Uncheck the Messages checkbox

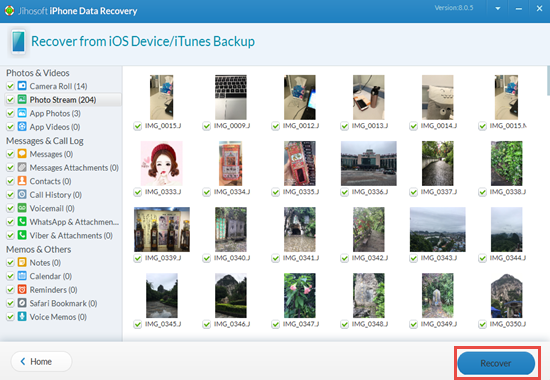point(10,154)
